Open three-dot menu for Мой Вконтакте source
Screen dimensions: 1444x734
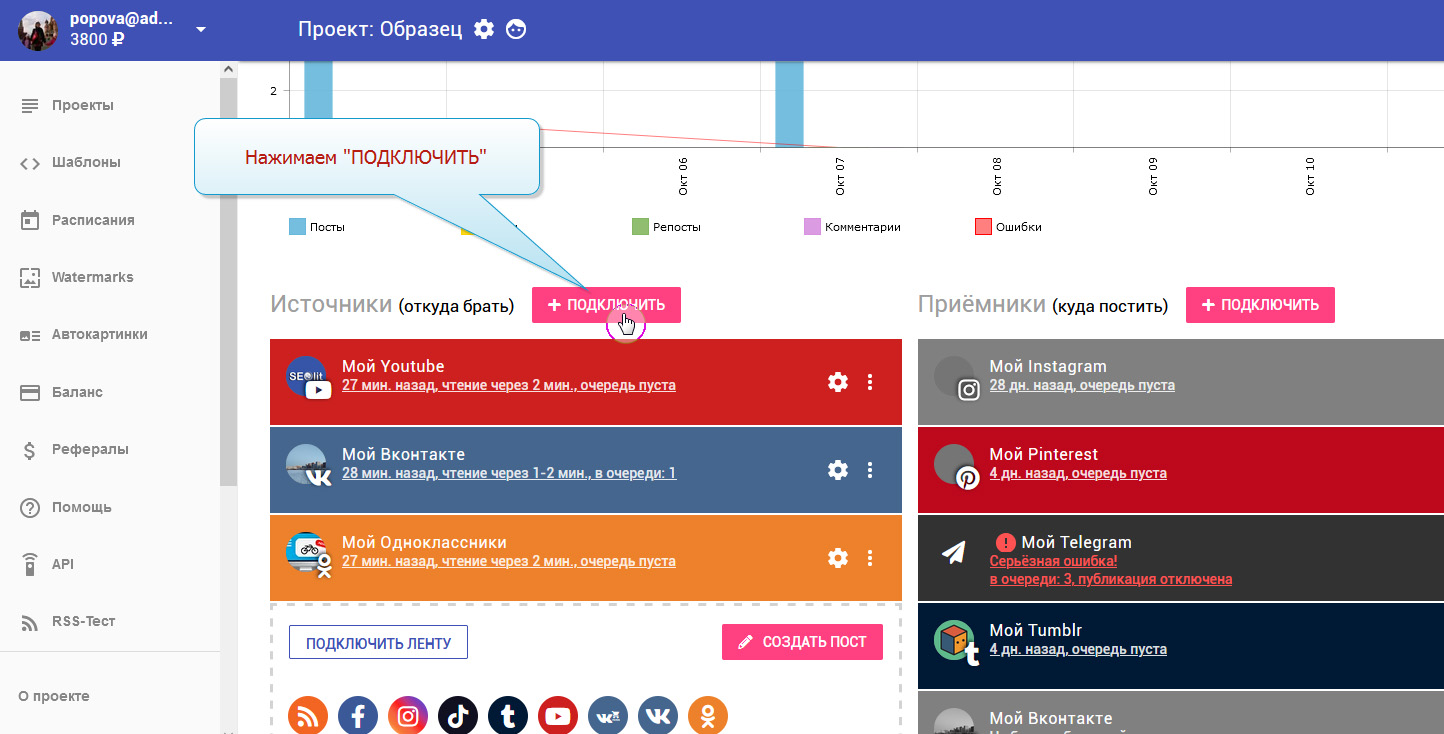tap(870, 470)
